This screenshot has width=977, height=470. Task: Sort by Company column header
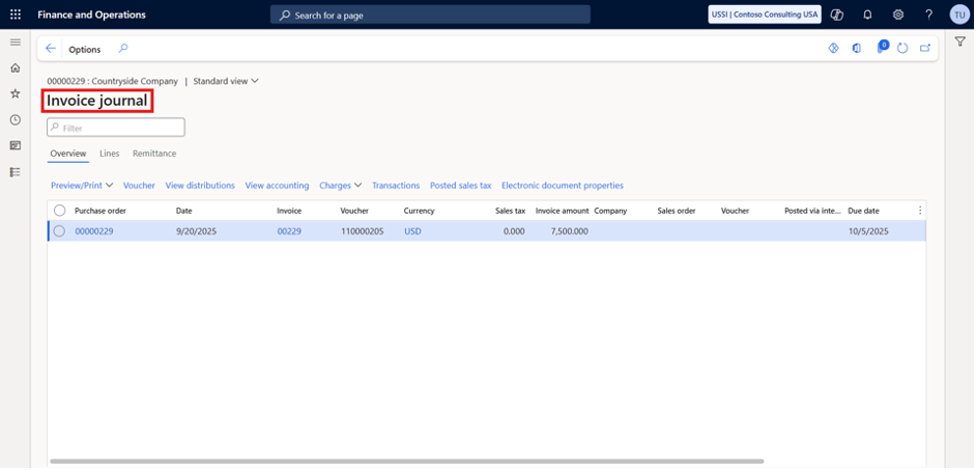[x=611, y=211]
